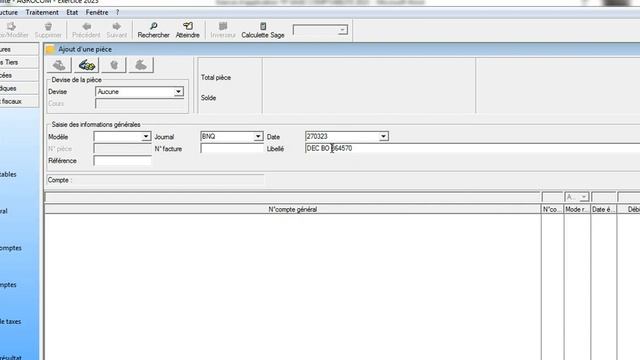Click the wide entry field above N°compte général
This screenshot has width=640, height=360.
tap(292, 198)
